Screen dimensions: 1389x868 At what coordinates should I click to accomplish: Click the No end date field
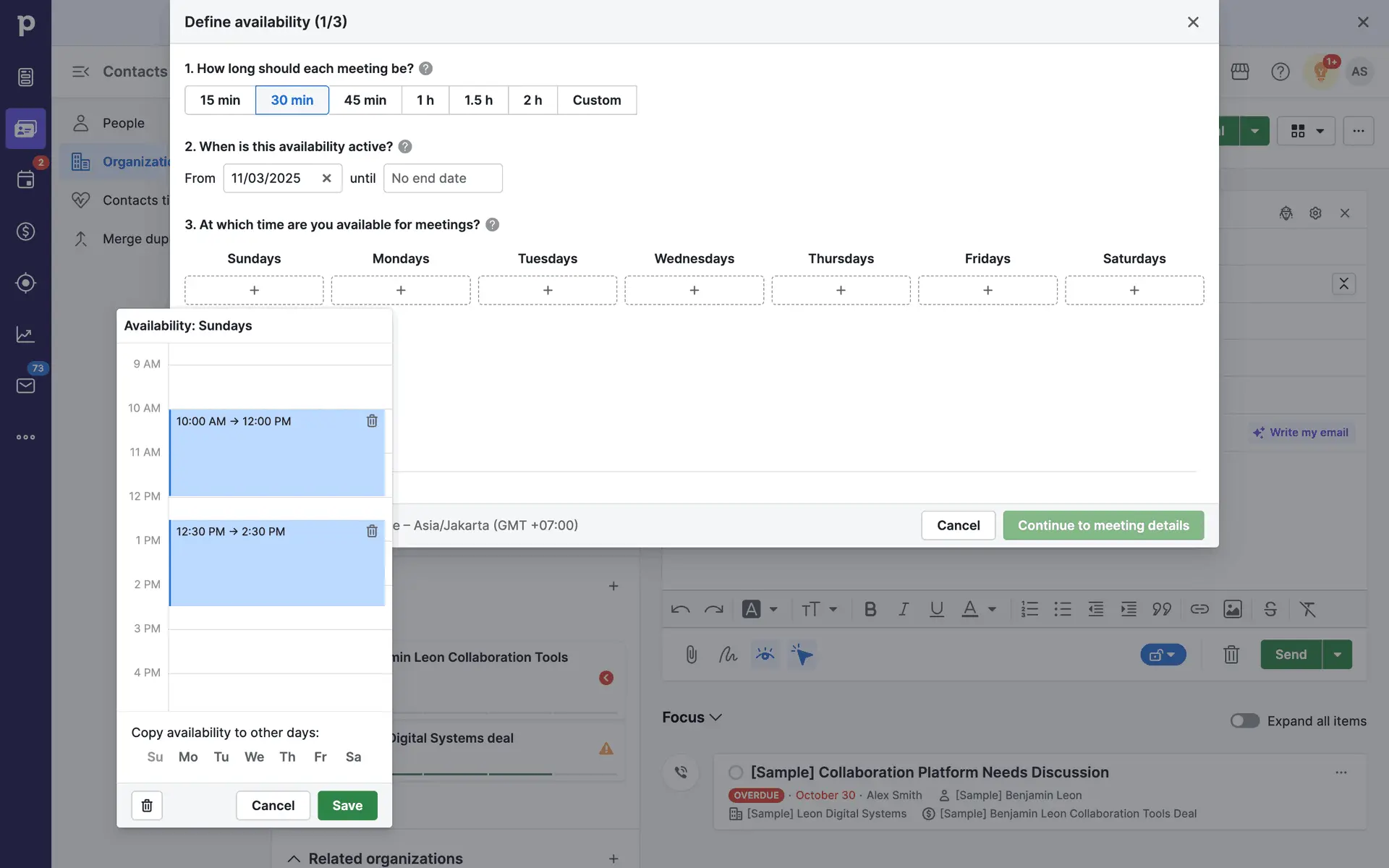[x=442, y=178]
